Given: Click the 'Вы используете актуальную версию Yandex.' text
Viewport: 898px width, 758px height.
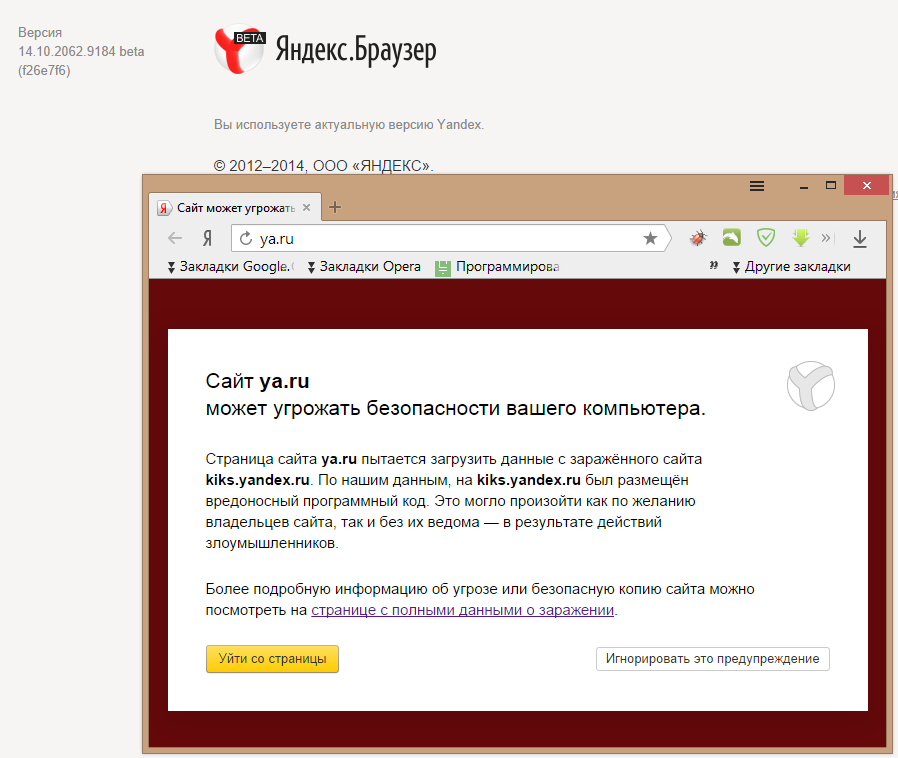Looking at the screenshot, I should [x=349, y=124].
